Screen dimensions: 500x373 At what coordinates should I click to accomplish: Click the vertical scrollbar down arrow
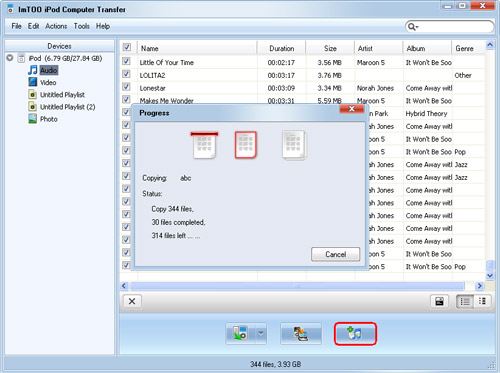click(x=490, y=276)
